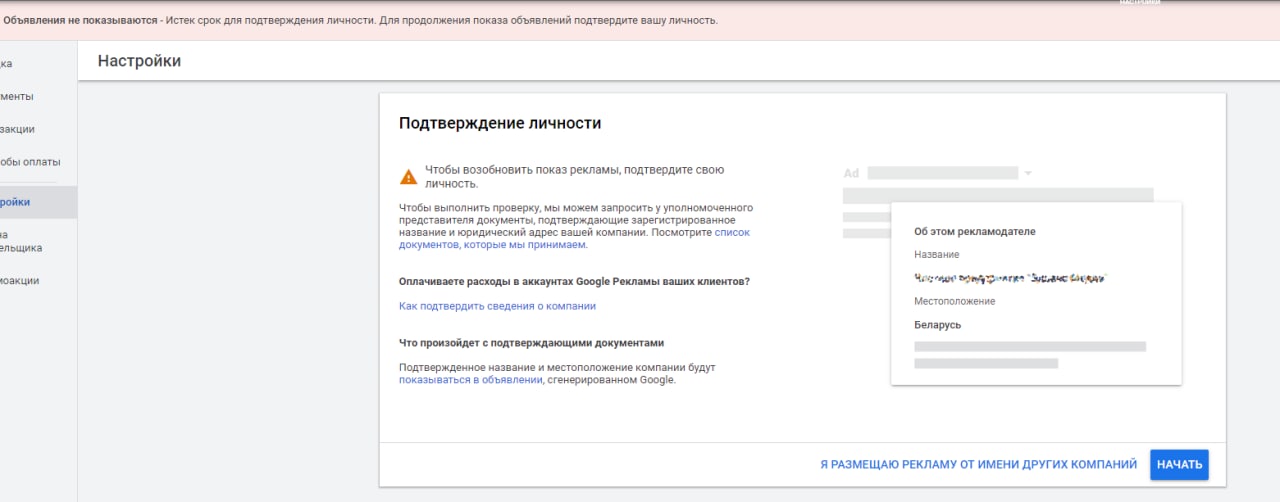The height and width of the screenshot is (502, 1280).
Task: Click Чтобы возобновить показ рекламы warning text
Action: click(x=574, y=177)
